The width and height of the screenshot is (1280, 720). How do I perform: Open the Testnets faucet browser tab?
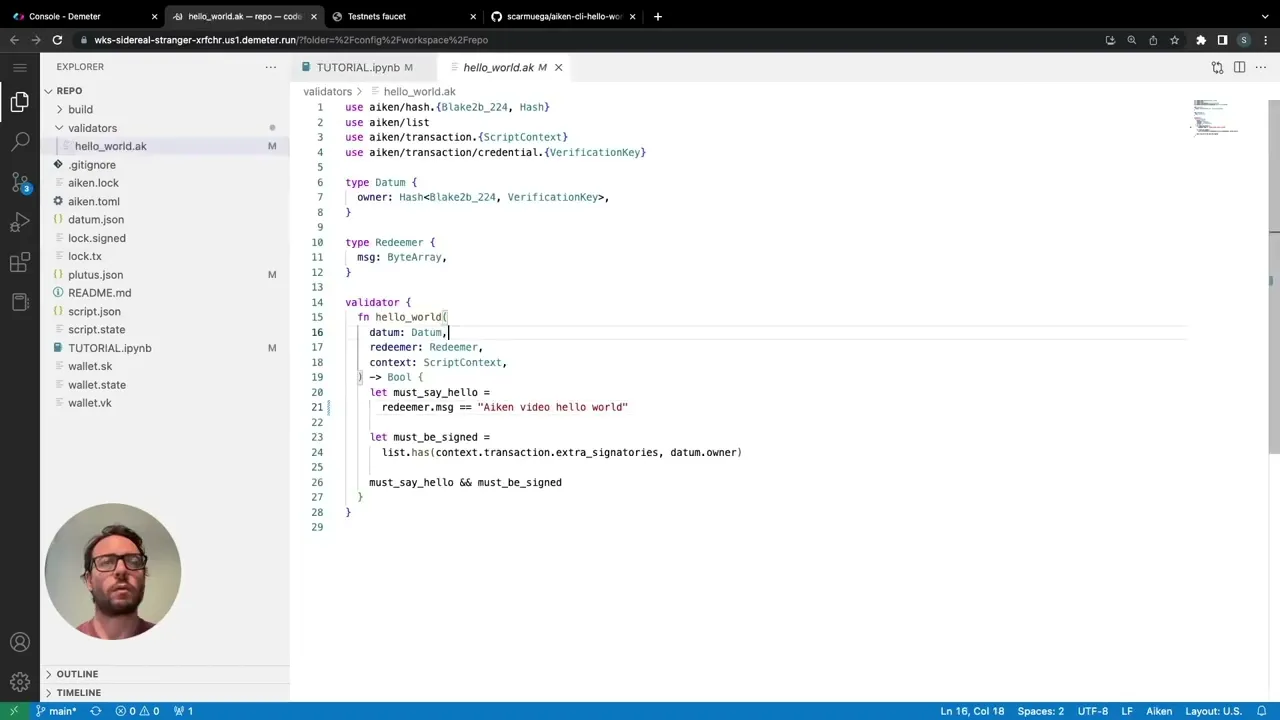coord(376,16)
